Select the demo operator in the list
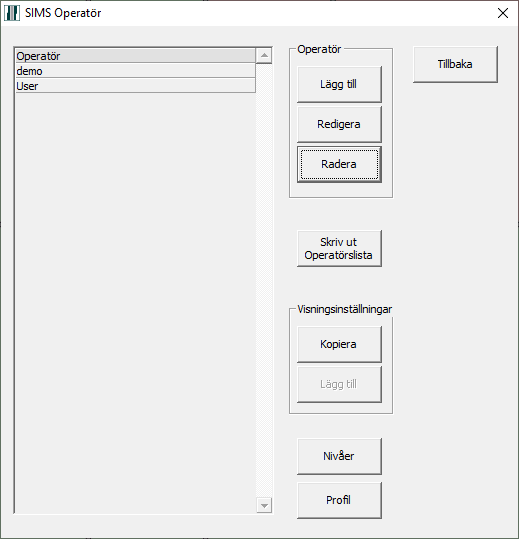Image resolution: width=519 pixels, height=539 pixels. [135, 71]
